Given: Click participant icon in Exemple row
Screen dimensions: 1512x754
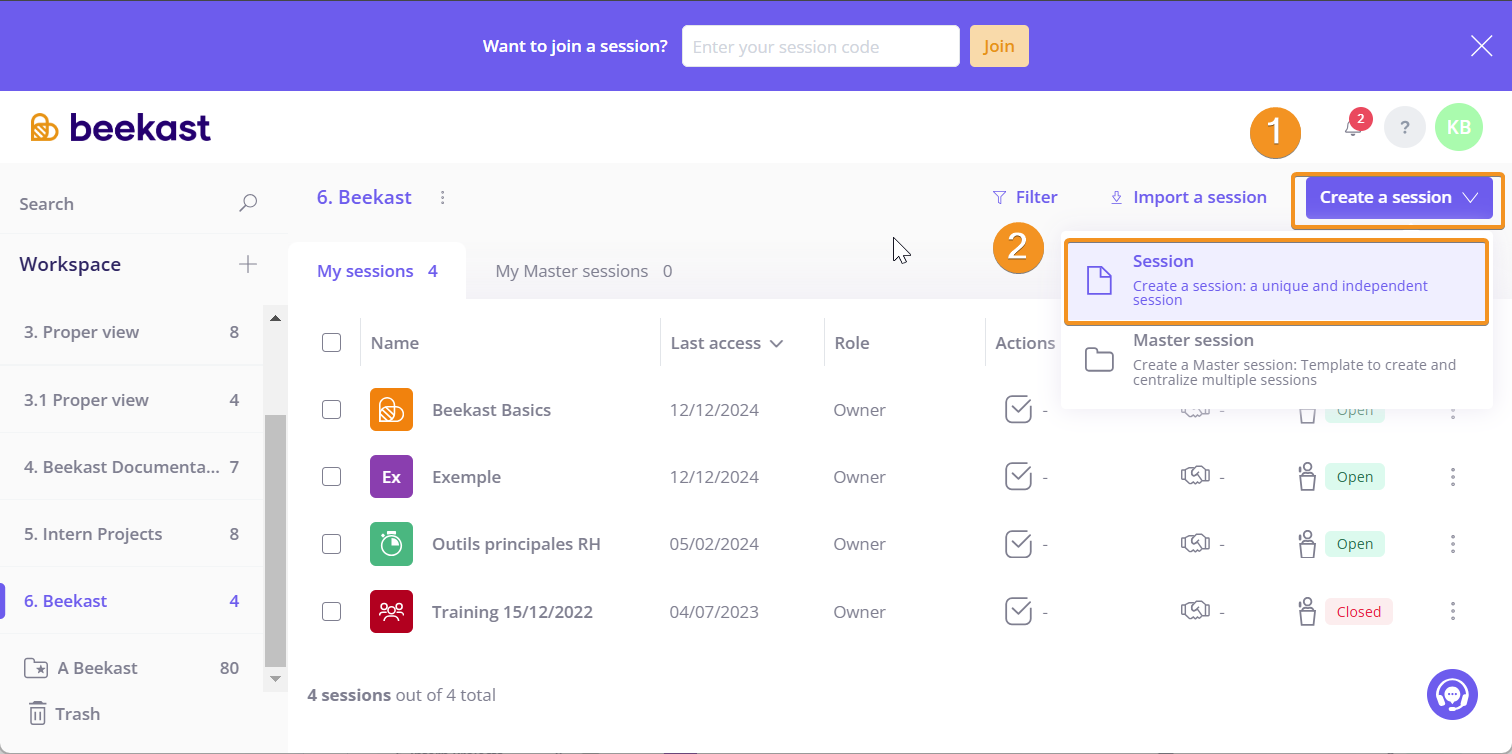Looking at the screenshot, I should [x=1306, y=477].
